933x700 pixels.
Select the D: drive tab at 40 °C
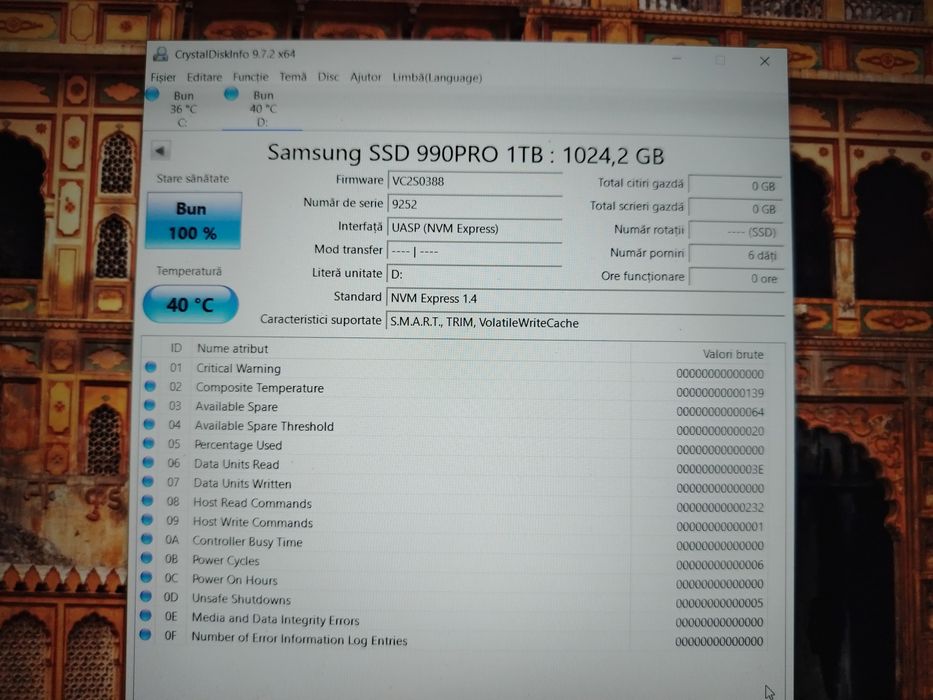(262, 109)
